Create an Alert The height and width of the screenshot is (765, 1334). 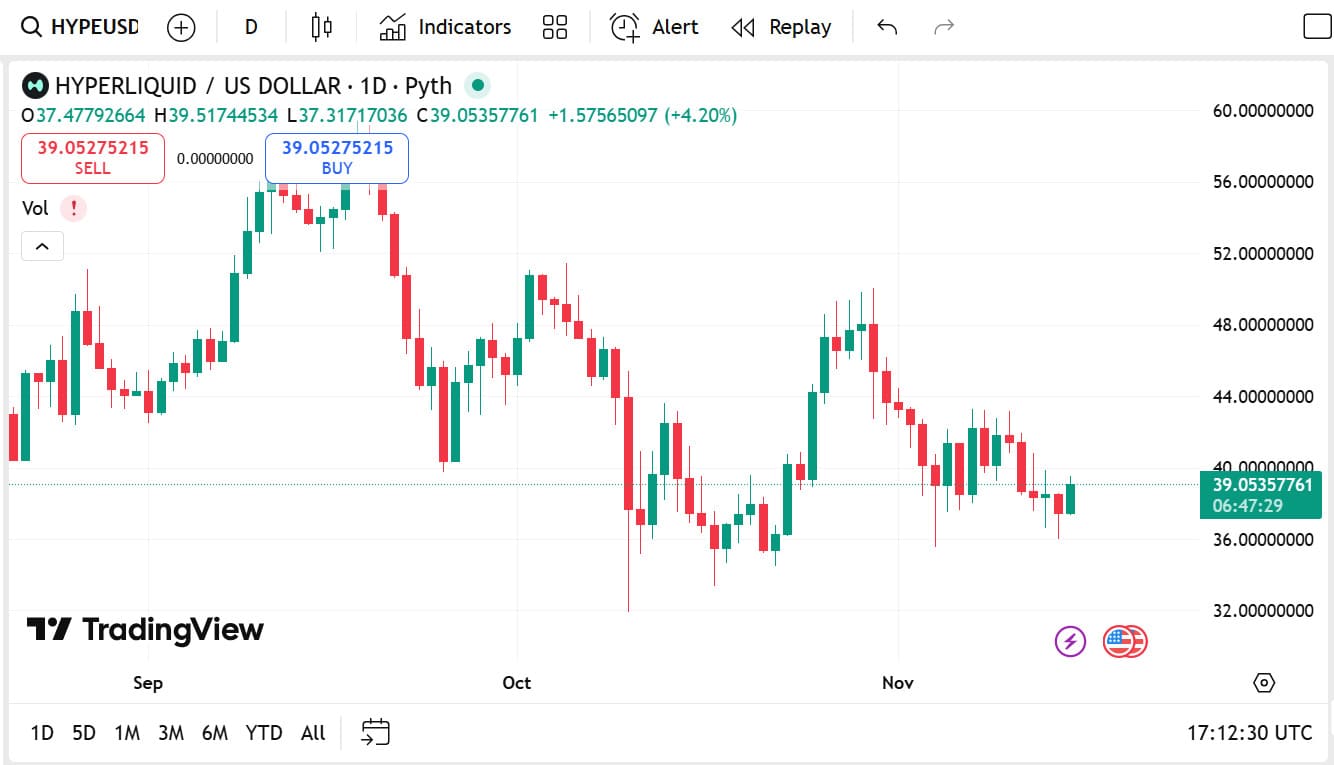[x=654, y=27]
